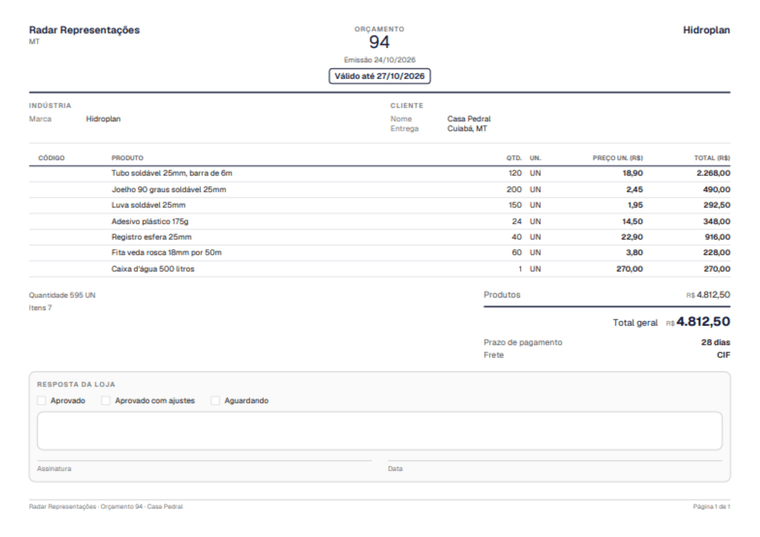The width and height of the screenshot is (760, 537).
Task: Select Tubo soldável 25mm, barra de 6m
Action: pyautogui.click(x=172, y=173)
